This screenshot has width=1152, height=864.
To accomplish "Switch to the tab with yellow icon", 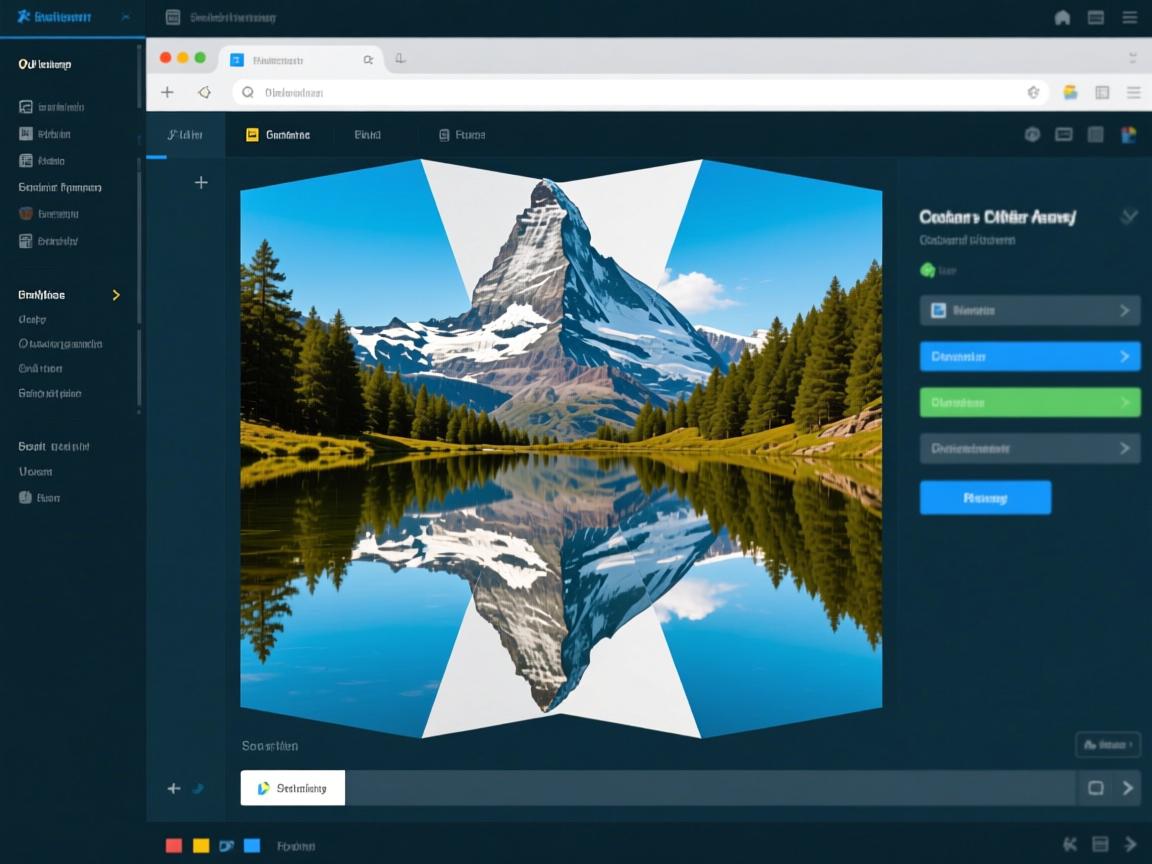I will pyautogui.click(x=278, y=135).
